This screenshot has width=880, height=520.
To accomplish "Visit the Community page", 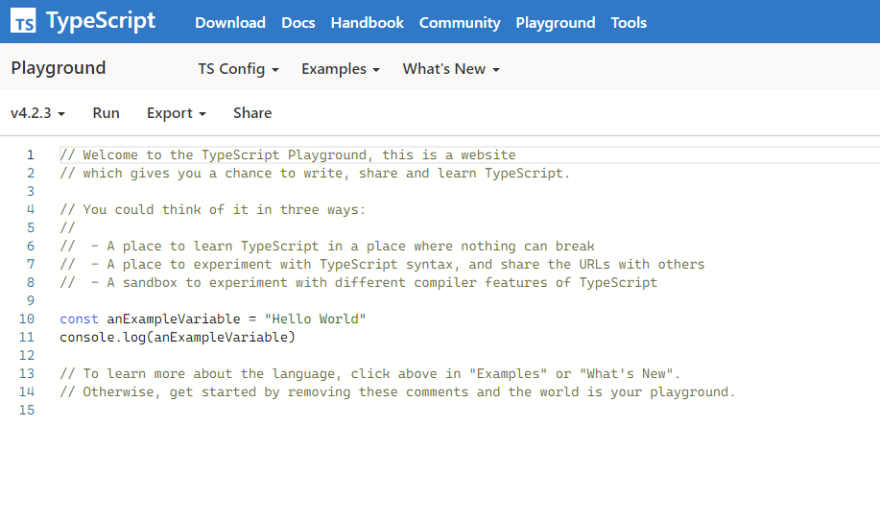I will tap(460, 22).
